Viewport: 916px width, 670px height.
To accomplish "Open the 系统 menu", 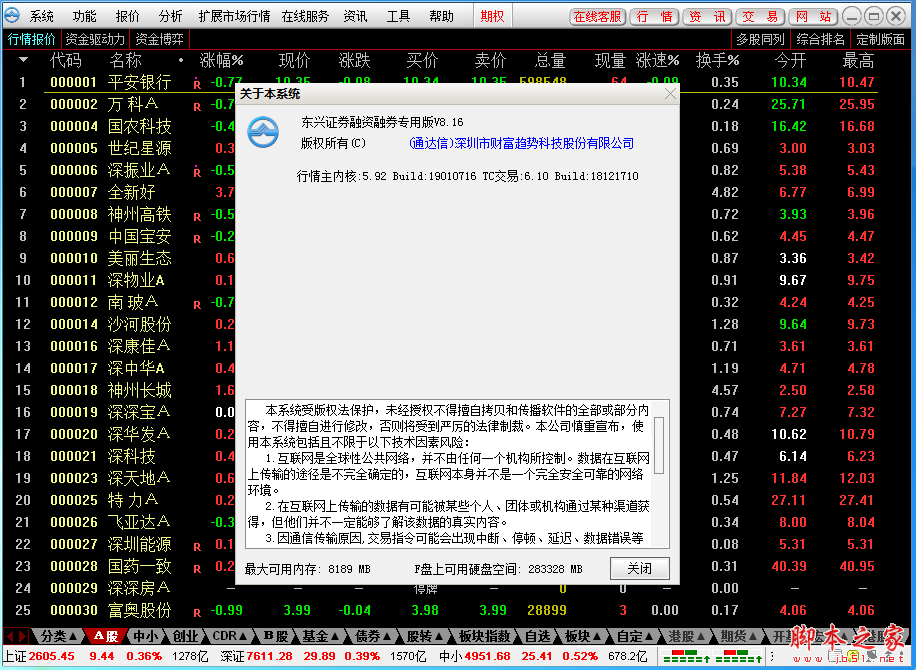I will tap(41, 16).
